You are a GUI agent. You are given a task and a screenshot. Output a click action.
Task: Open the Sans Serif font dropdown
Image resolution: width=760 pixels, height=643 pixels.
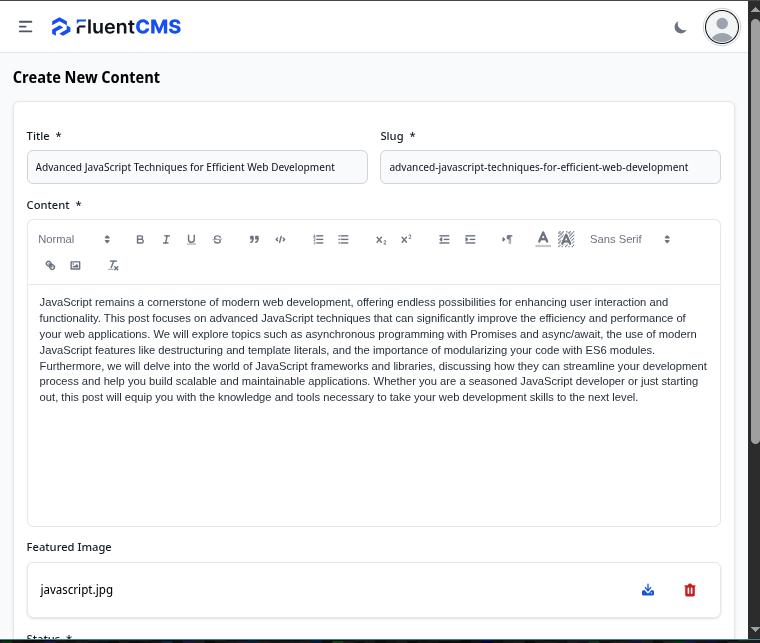pyautogui.click(x=630, y=239)
